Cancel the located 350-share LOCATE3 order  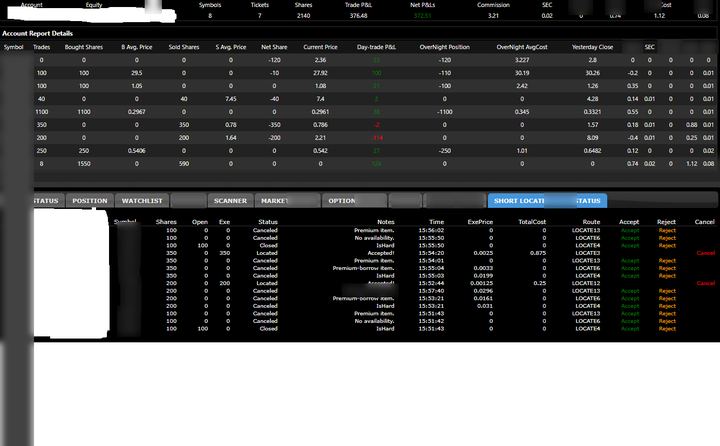click(x=705, y=253)
